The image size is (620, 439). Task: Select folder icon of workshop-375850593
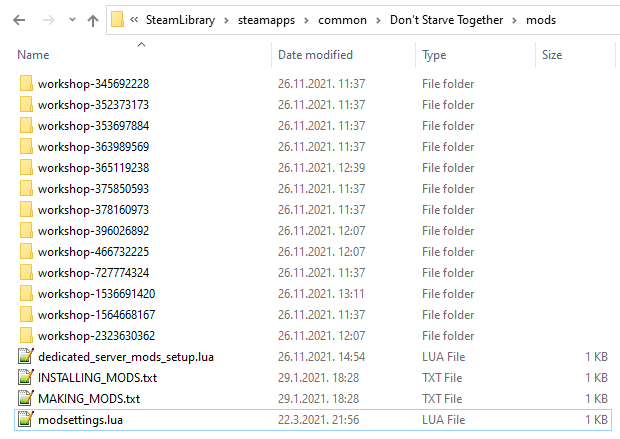tap(26, 188)
